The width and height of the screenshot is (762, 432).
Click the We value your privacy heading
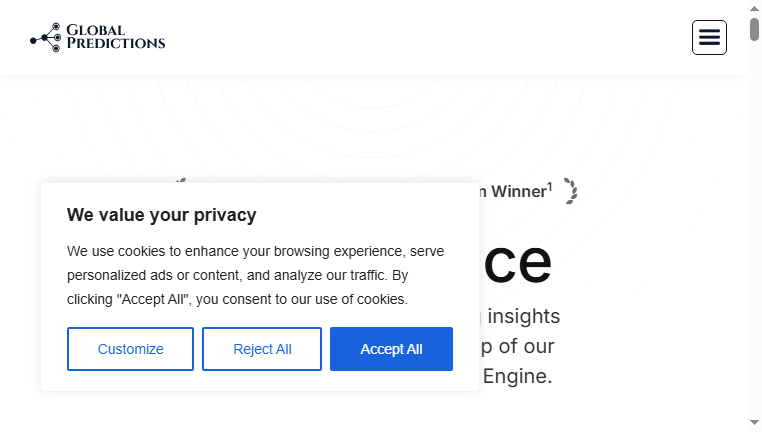point(161,215)
